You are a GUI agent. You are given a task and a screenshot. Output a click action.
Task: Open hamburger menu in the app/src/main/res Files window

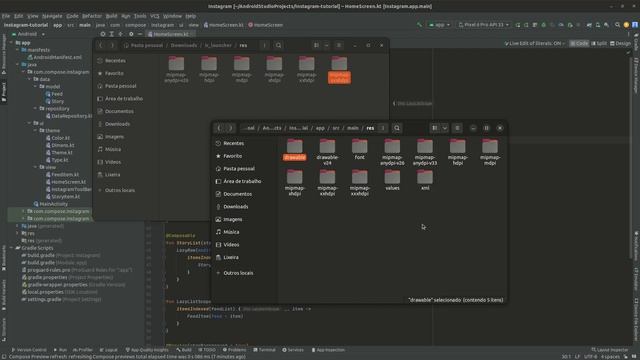[x=457, y=128]
